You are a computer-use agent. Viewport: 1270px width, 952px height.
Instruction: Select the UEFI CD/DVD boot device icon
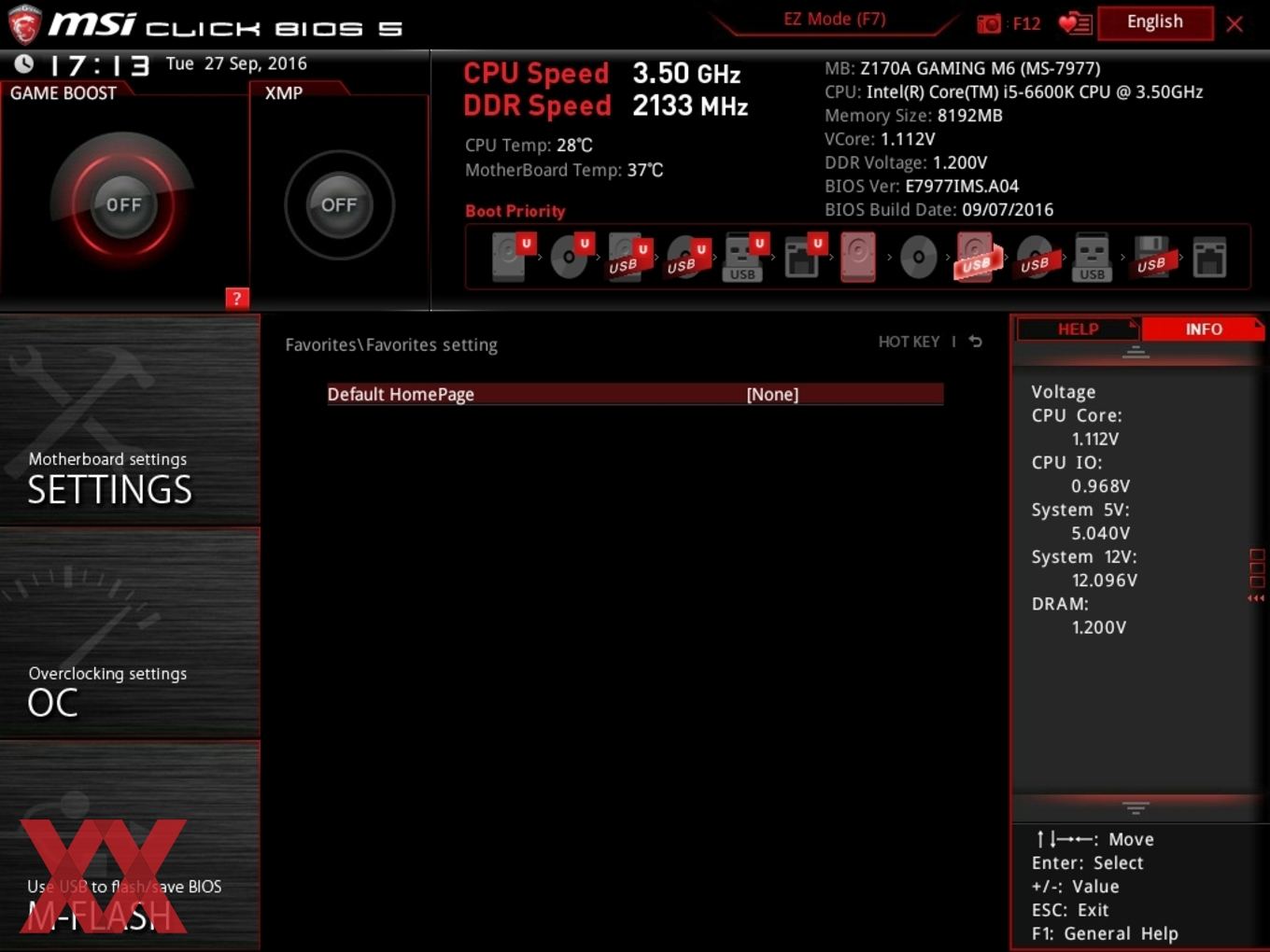(571, 257)
